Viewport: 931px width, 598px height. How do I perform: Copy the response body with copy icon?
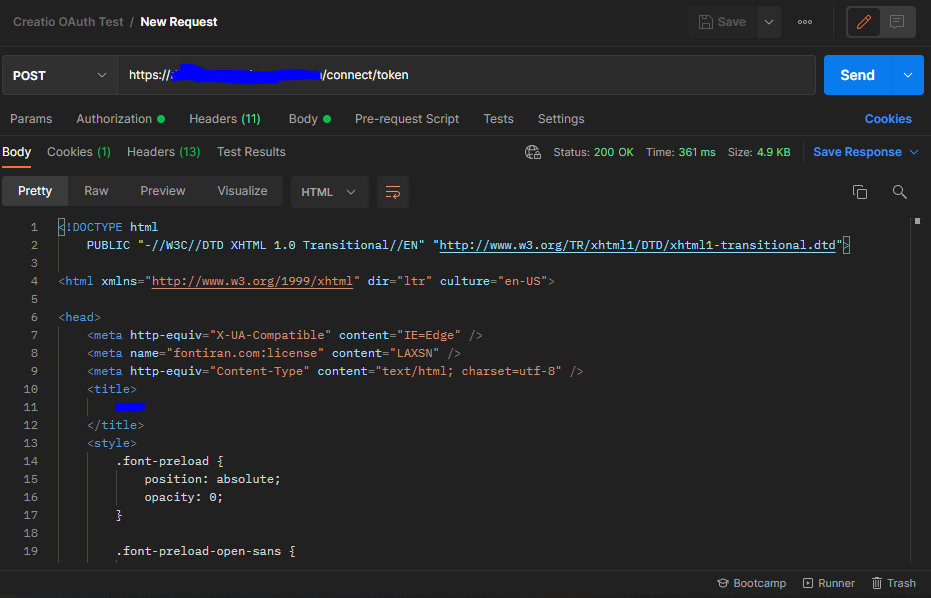click(x=860, y=192)
